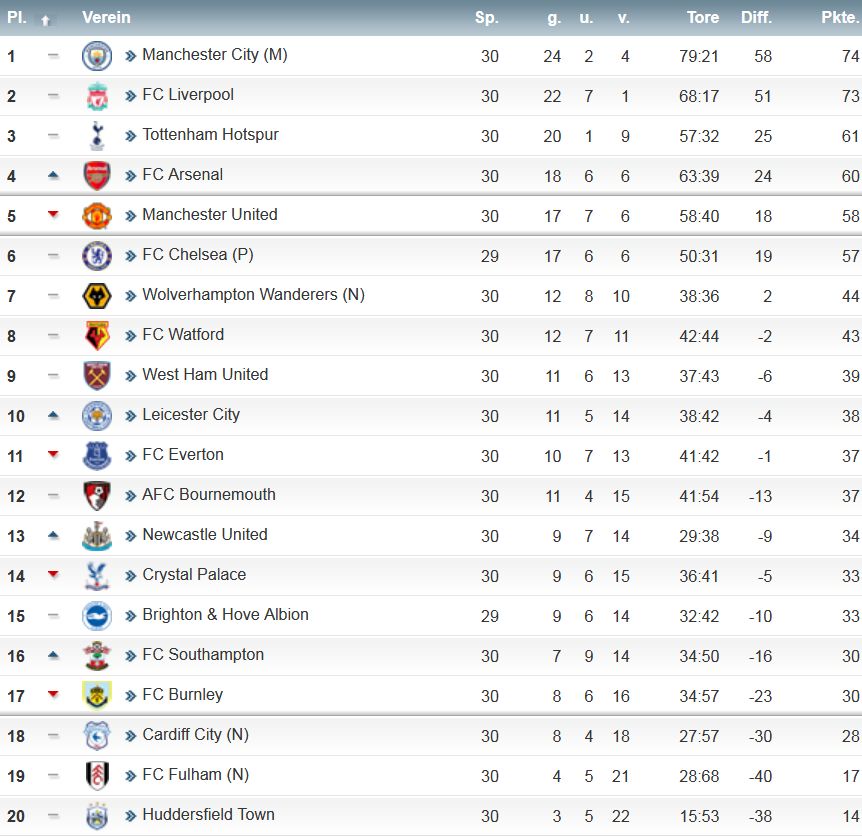Click the Leicester City fox crest
This screenshot has height=836, width=862.
97,416
